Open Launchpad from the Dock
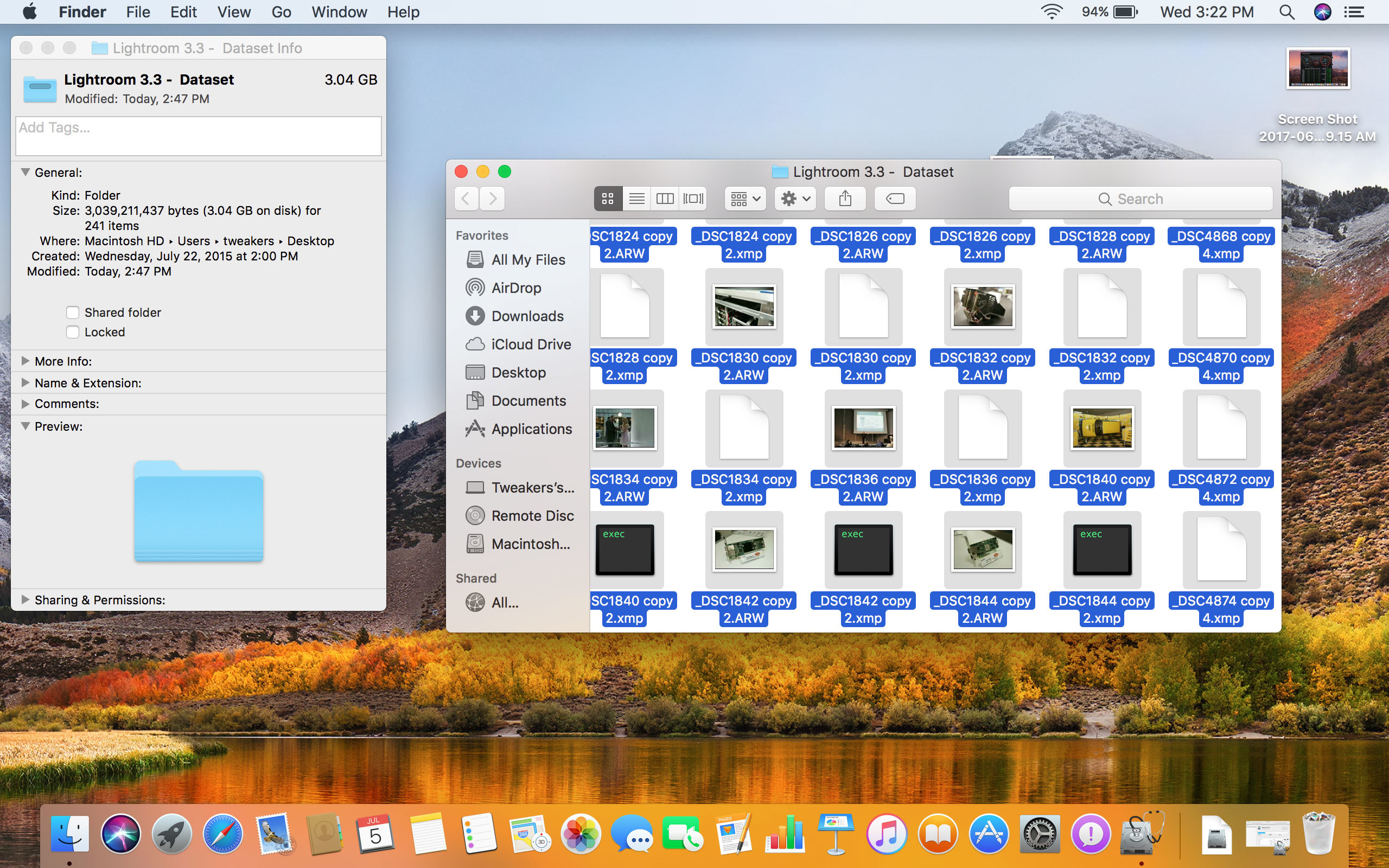Viewport: 1389px width, 868px height. pos(171,834)
